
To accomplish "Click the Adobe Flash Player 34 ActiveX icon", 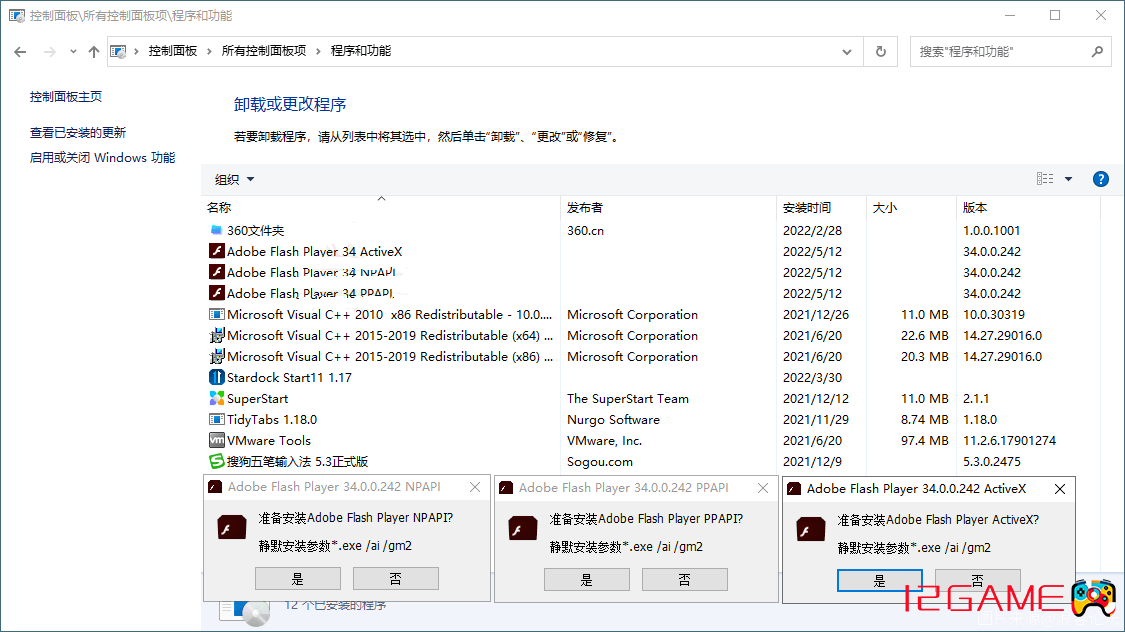I will pyautogui.click(x=216, y=251).
